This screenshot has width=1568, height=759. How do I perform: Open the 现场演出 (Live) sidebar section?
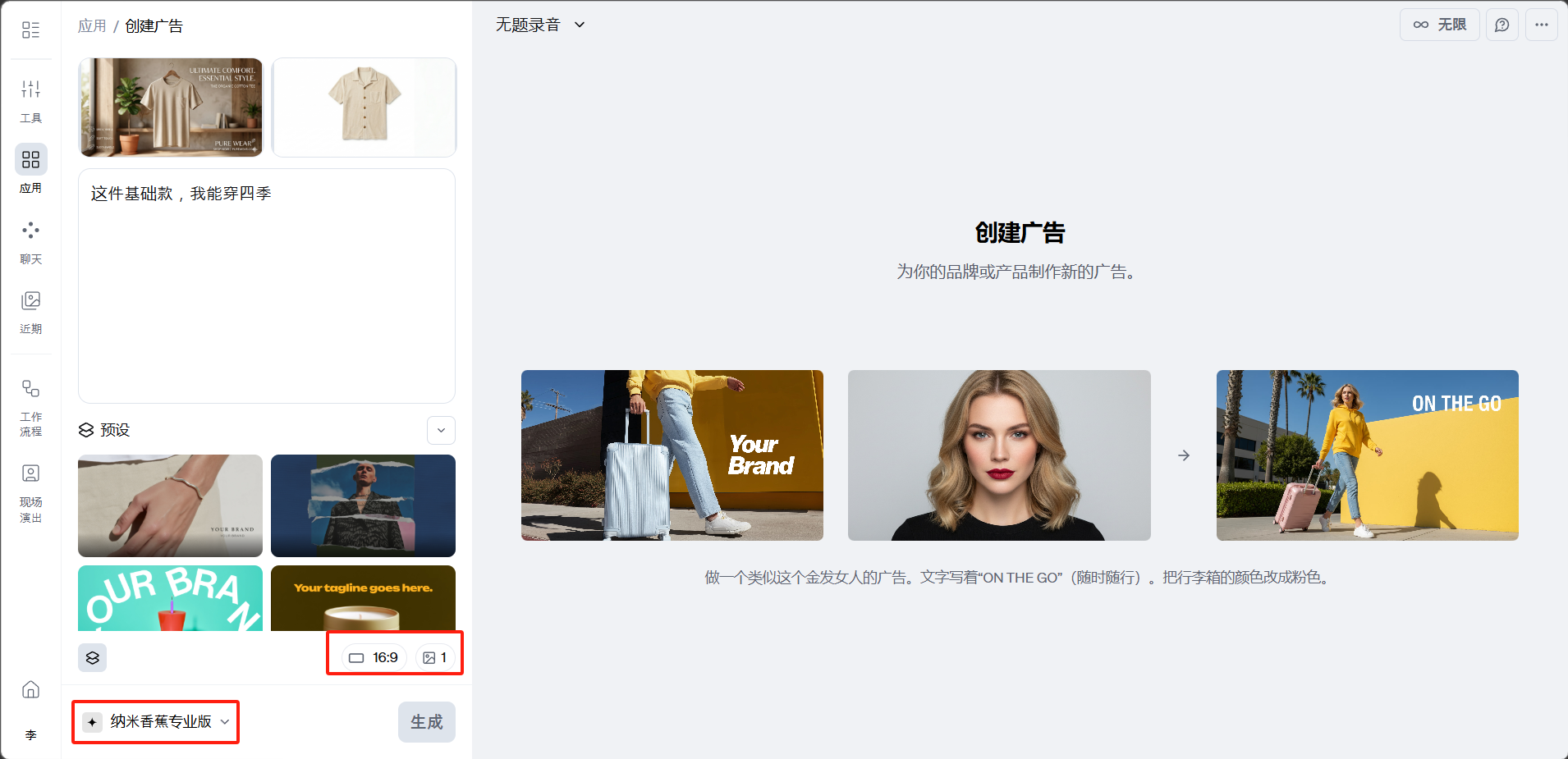point(30,492)
